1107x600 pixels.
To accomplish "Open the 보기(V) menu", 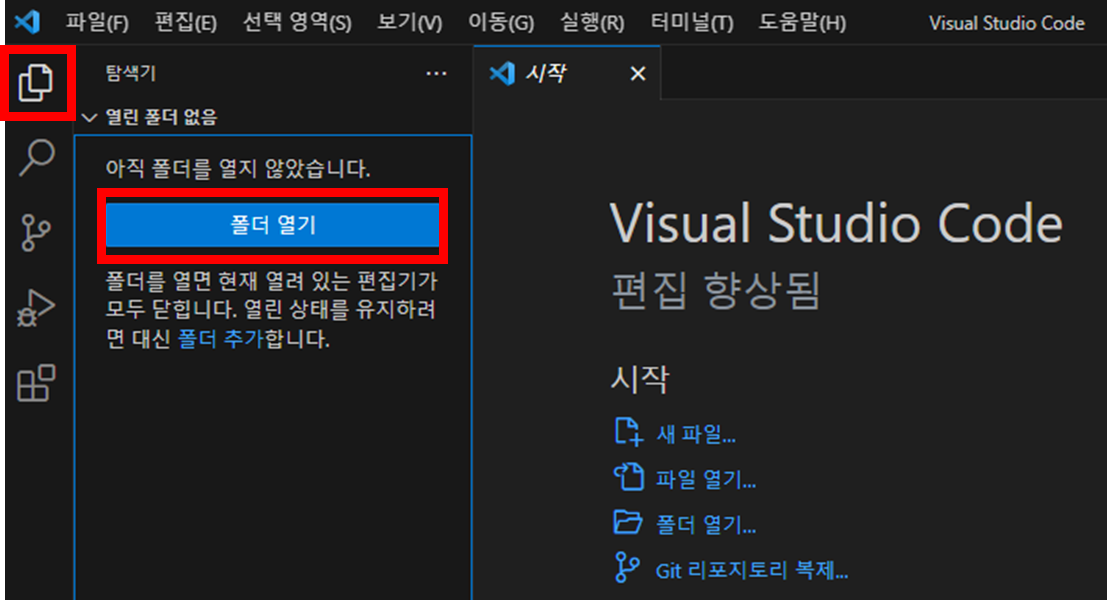I will [409, 23].
